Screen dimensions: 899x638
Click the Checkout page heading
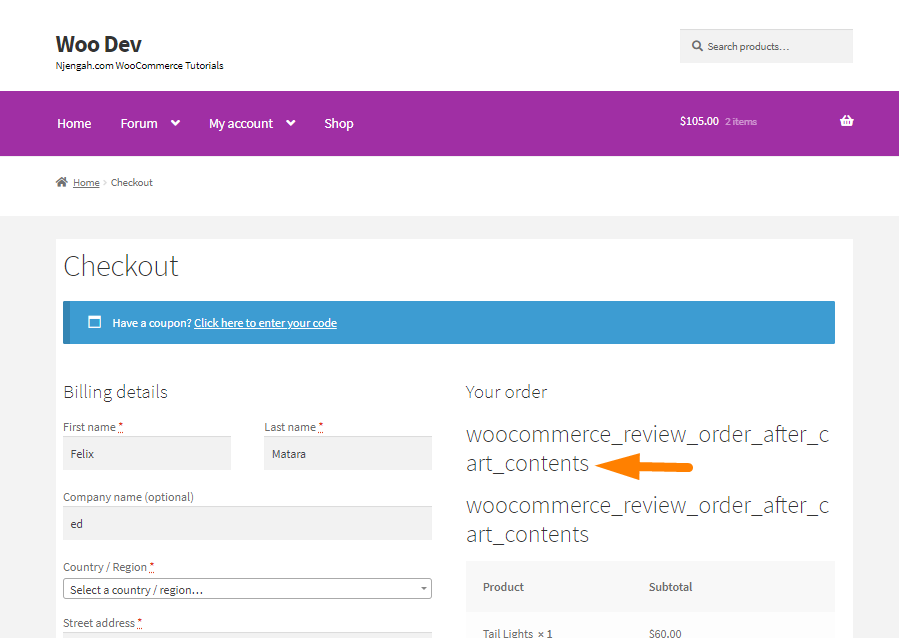point(121,267)
